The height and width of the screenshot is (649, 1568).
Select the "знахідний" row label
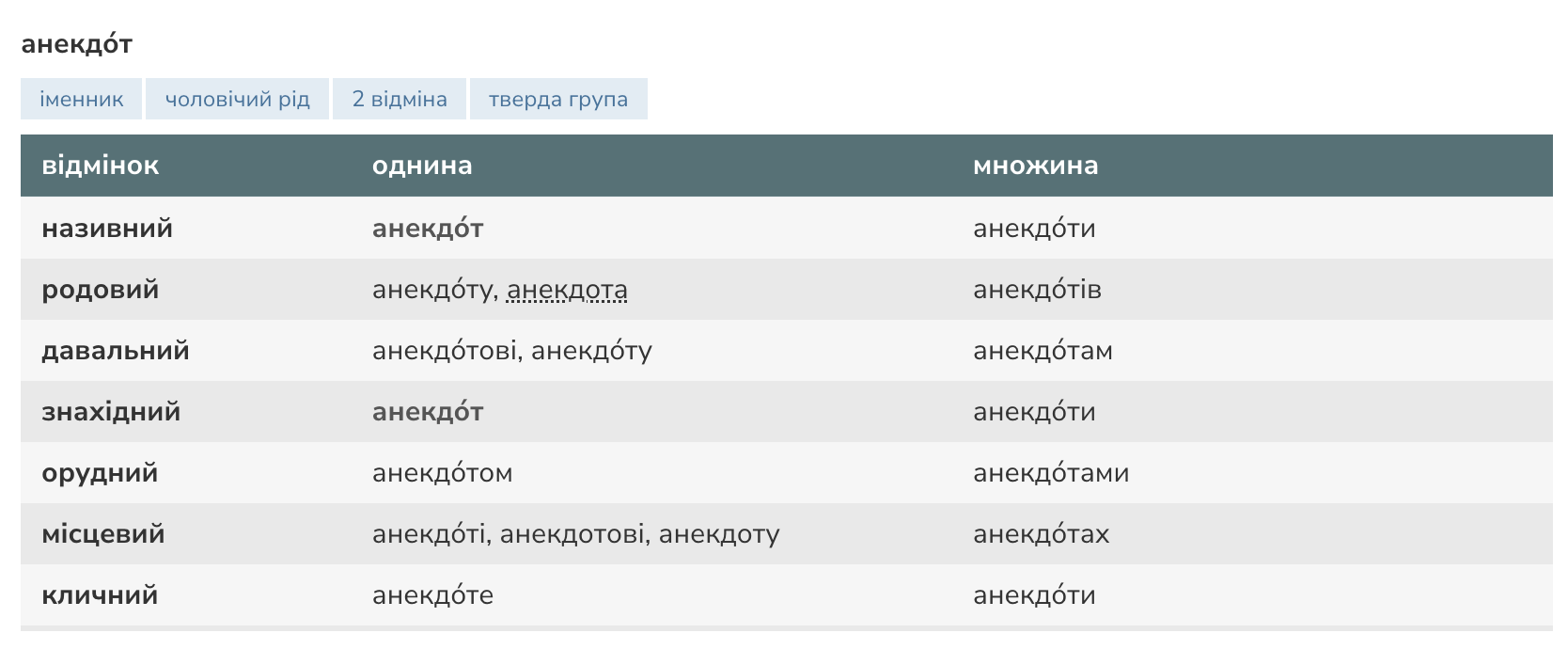[x=111, y=412]
